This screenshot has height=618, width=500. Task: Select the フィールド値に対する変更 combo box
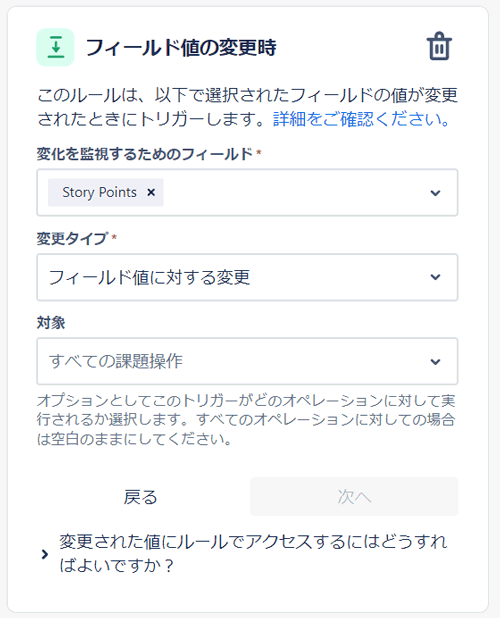point(247,277)
